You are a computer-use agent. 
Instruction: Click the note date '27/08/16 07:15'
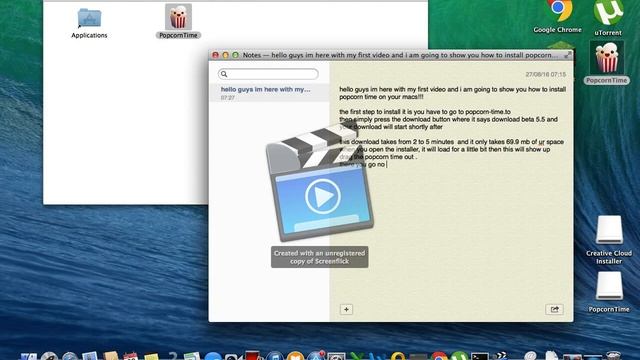545,74
